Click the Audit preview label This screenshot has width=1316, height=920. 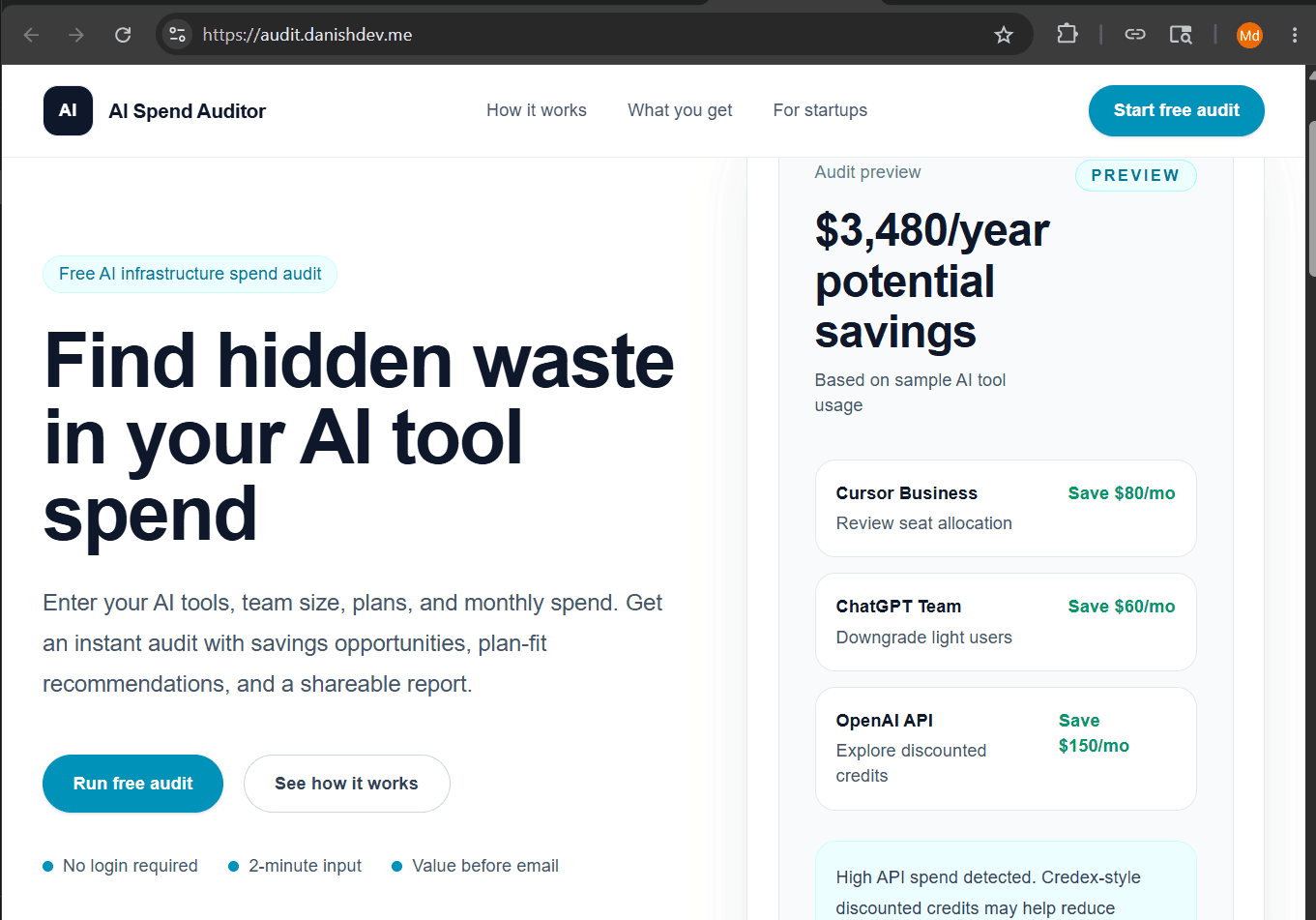pyautogui.click(x=867, y=172)
